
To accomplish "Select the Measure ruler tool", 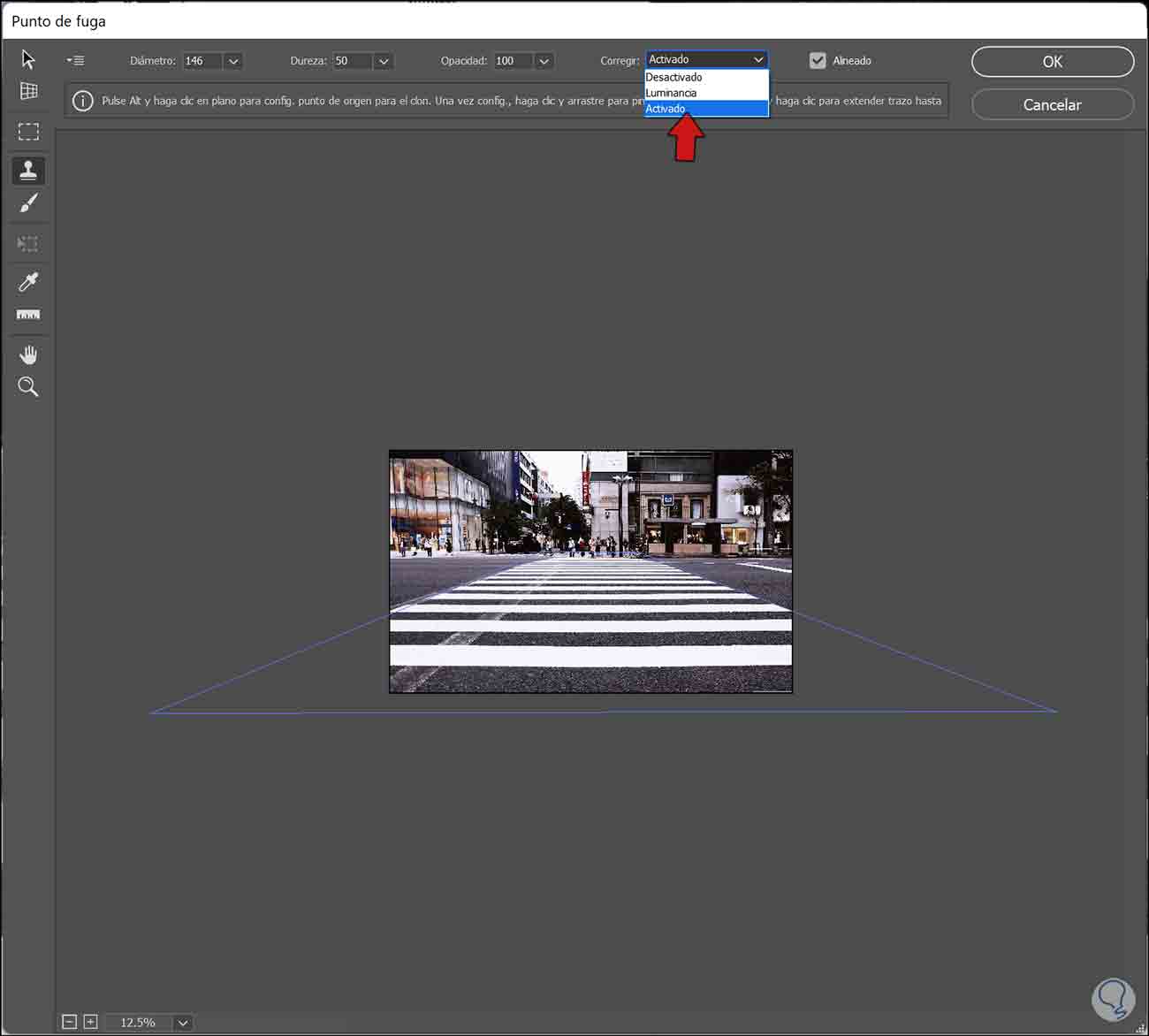I will (28, 315).
